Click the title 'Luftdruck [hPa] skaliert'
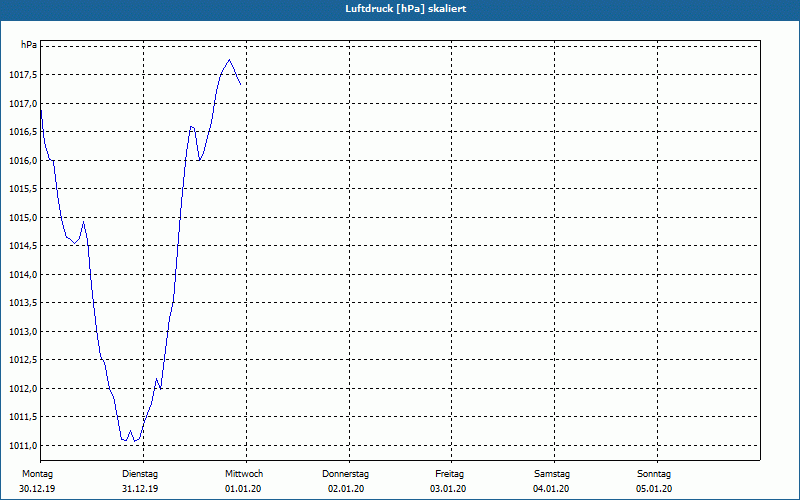Screen dimensions: 800x500 click(x=406, y=9)
